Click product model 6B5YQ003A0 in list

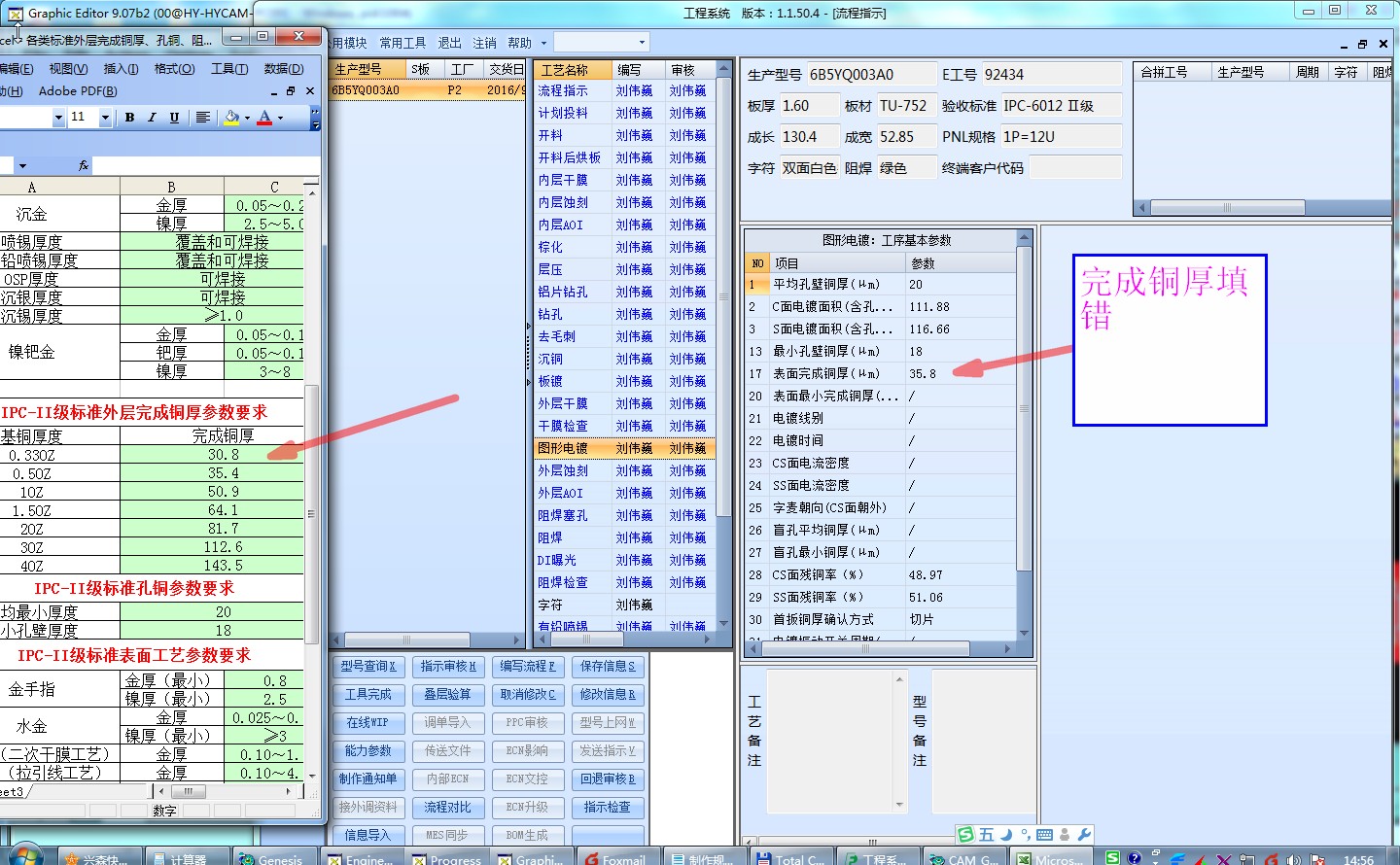coord(366,90)
